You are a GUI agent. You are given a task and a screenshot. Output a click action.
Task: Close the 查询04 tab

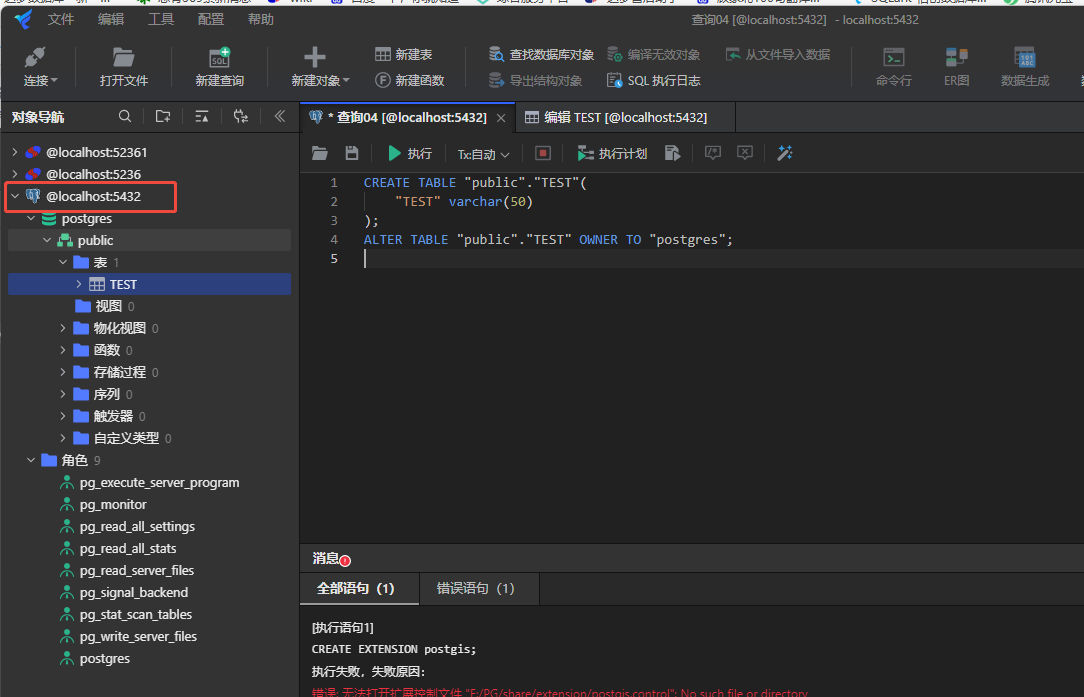pos(501,118)
